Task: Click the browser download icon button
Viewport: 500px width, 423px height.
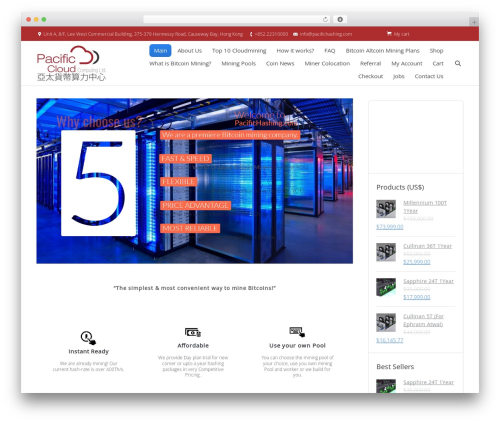Action: 340,19
